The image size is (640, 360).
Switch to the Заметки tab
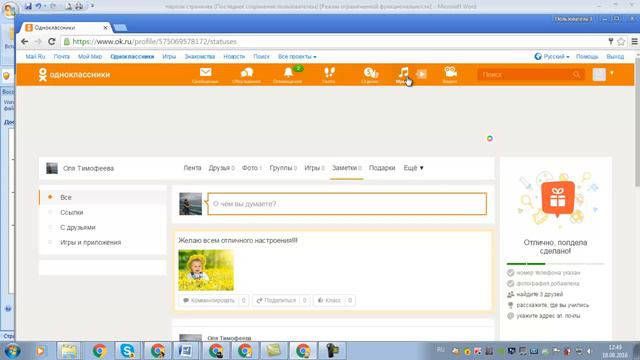pos(347,168)
